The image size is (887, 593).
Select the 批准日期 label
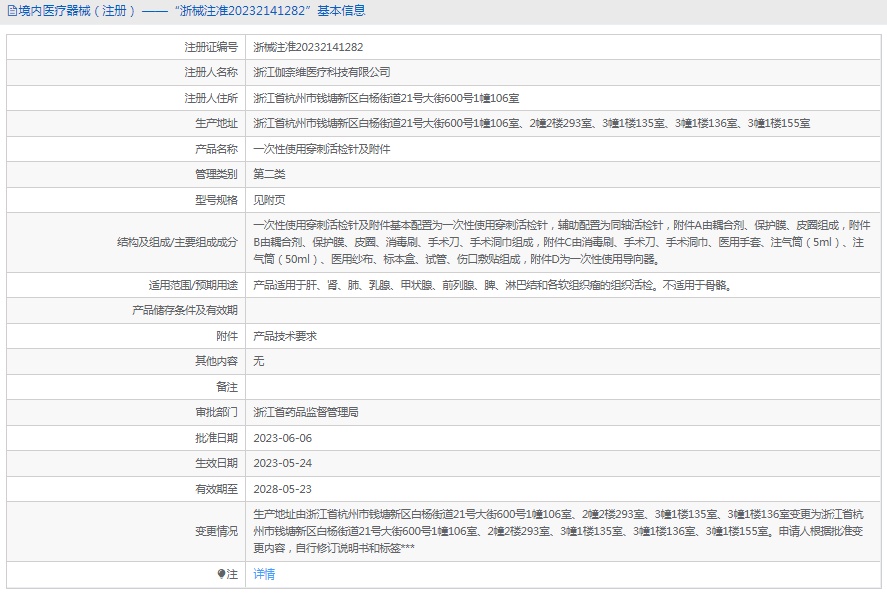[217, 438]
